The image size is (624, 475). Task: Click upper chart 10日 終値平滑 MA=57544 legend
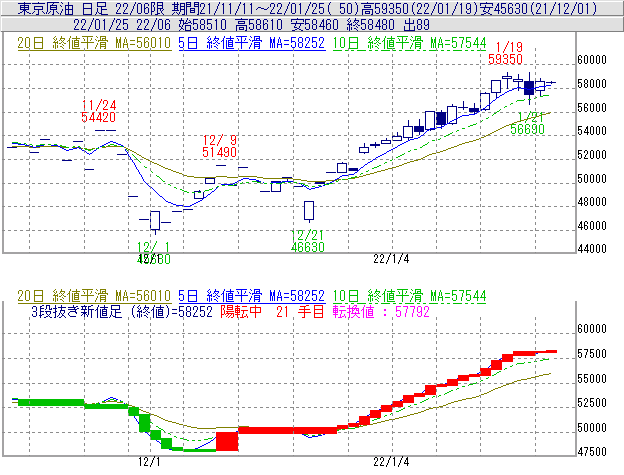[410, 43]
